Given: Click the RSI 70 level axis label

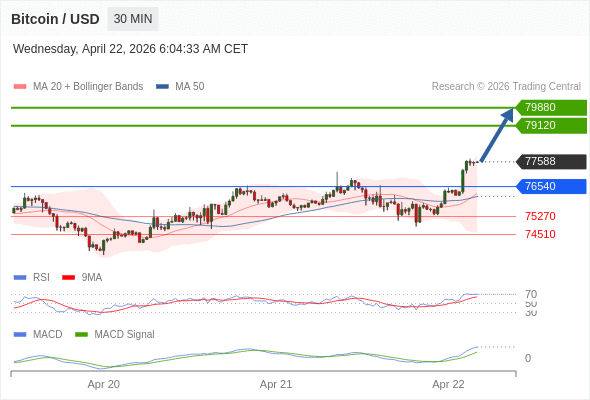Looking at the screenshot, I should click(531, 294).
